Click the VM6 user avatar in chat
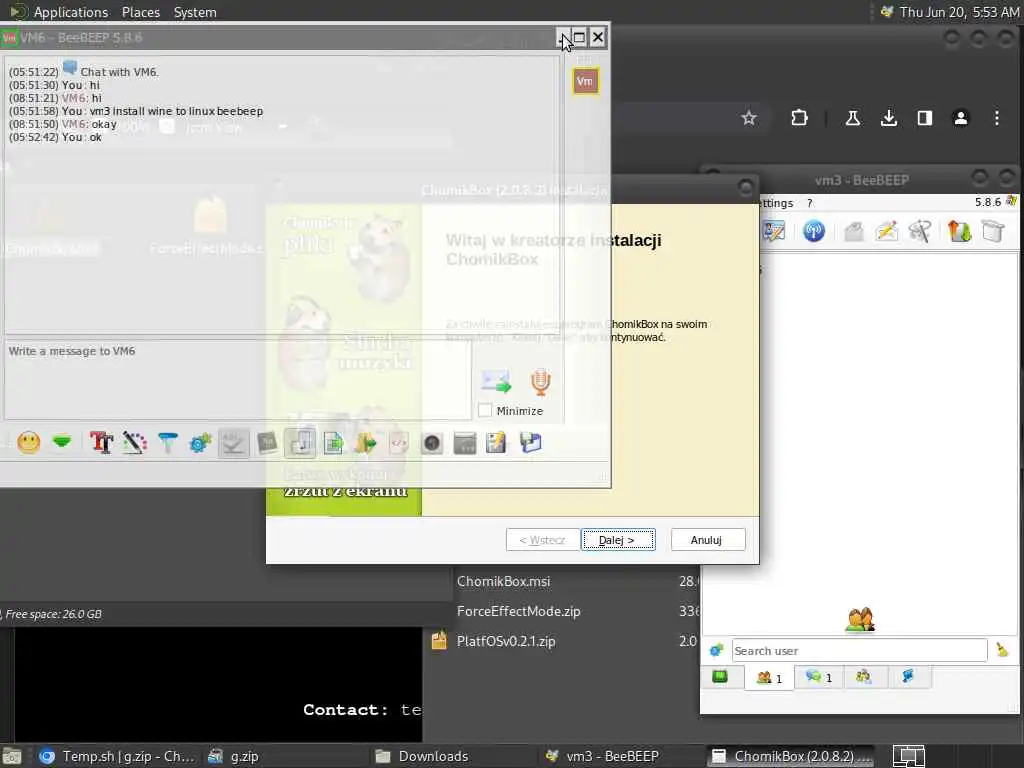This screenshot has width=1024, height=768. (x=585, y=82)
